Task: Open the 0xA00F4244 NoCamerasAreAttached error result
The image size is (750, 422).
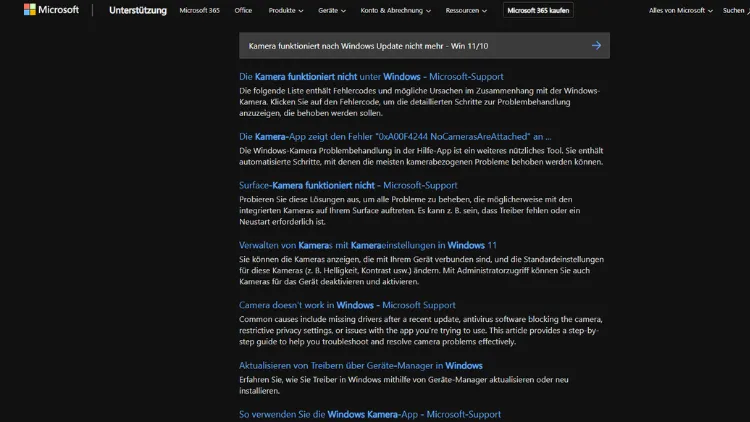Action: (x=395, y=136)
